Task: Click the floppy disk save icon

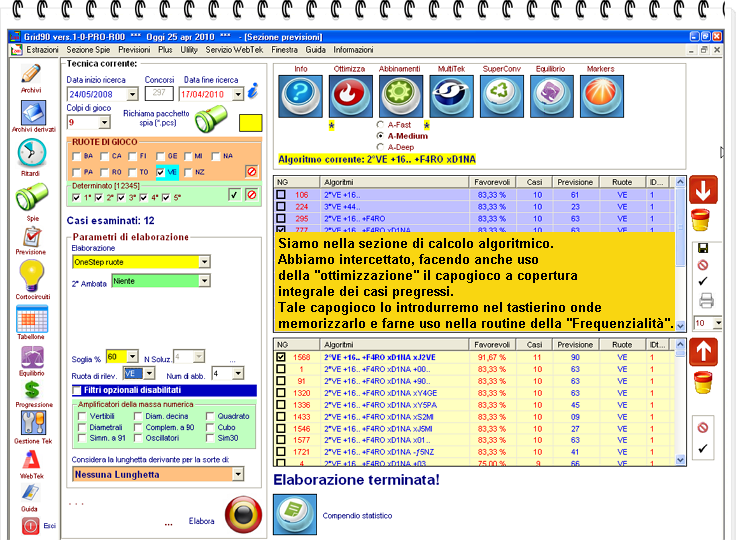Action: (703, 248)
